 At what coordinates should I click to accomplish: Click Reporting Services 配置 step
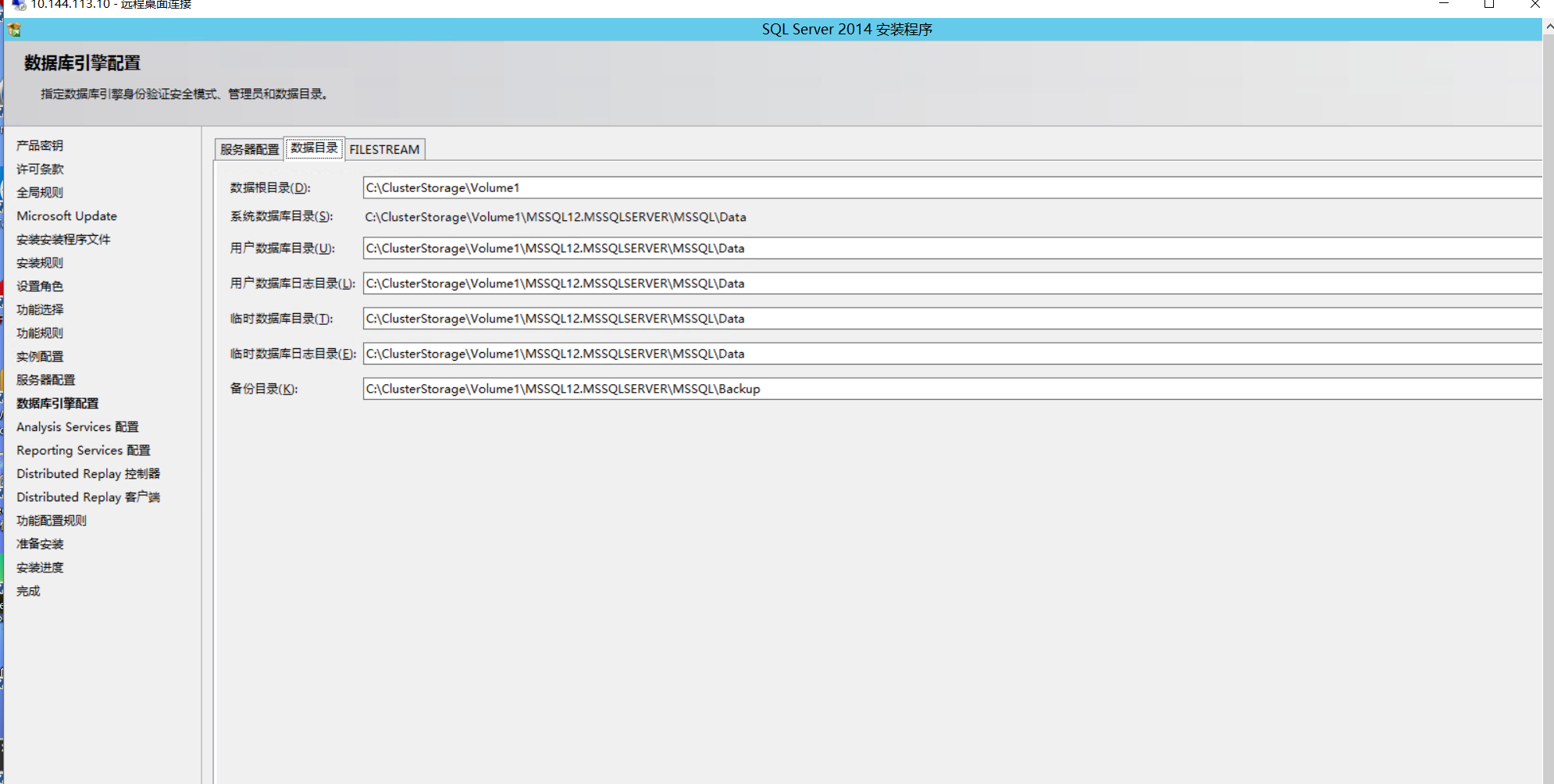tap(84, 450)
